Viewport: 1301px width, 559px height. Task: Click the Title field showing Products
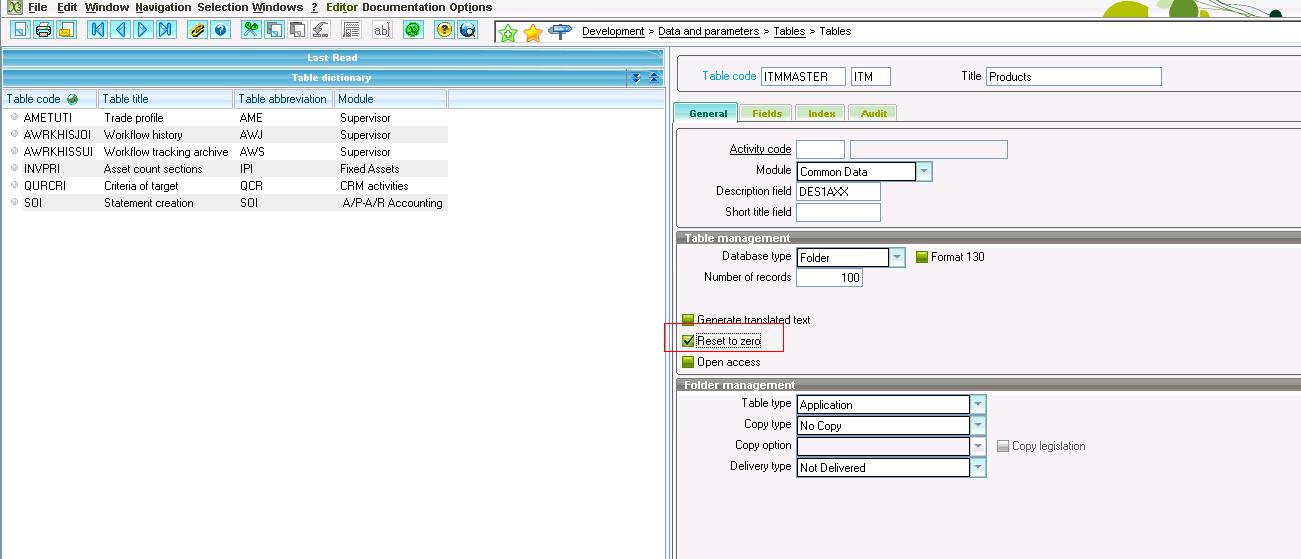(1074, 76)
